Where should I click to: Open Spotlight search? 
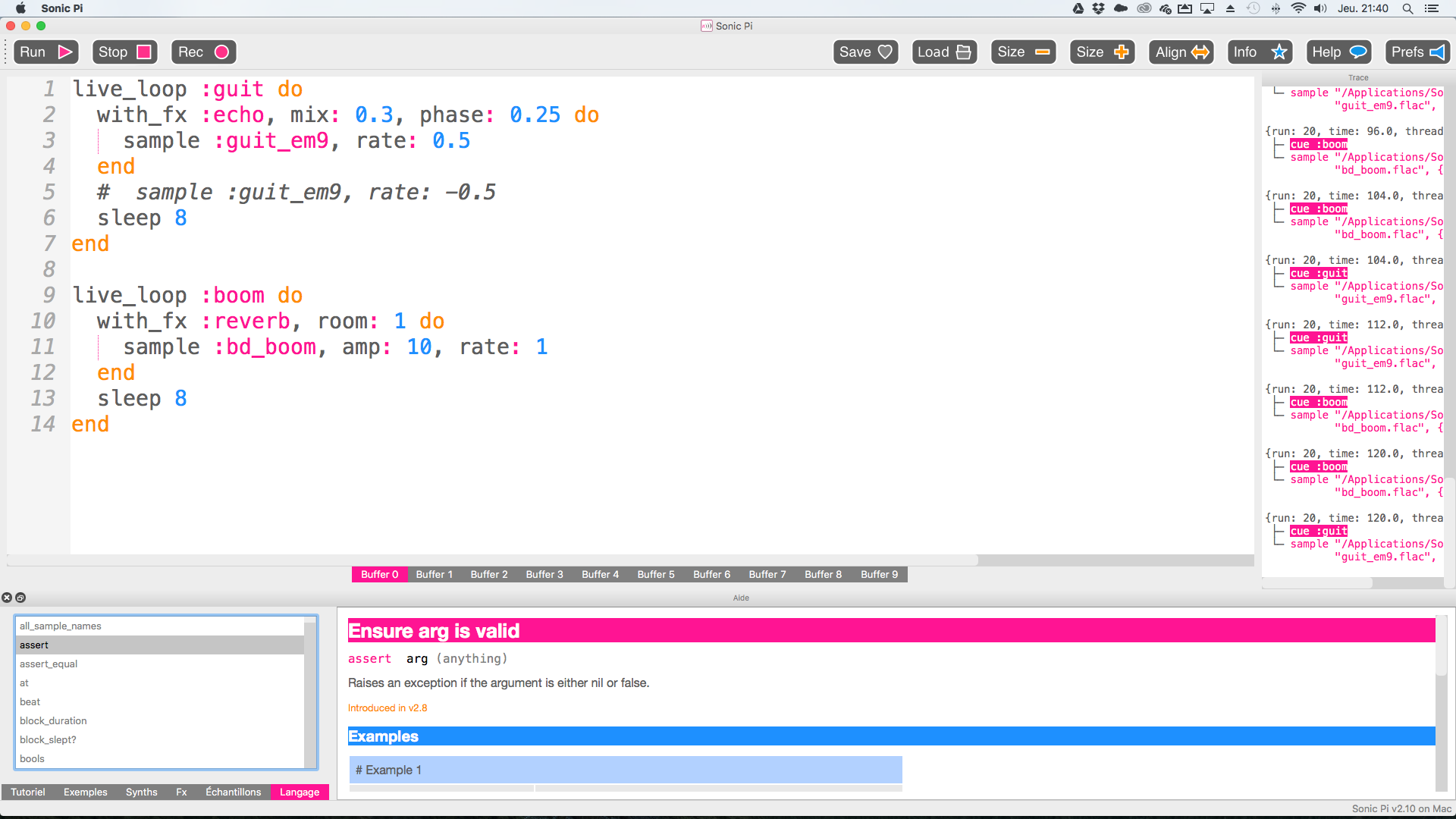click(1407, 8)
